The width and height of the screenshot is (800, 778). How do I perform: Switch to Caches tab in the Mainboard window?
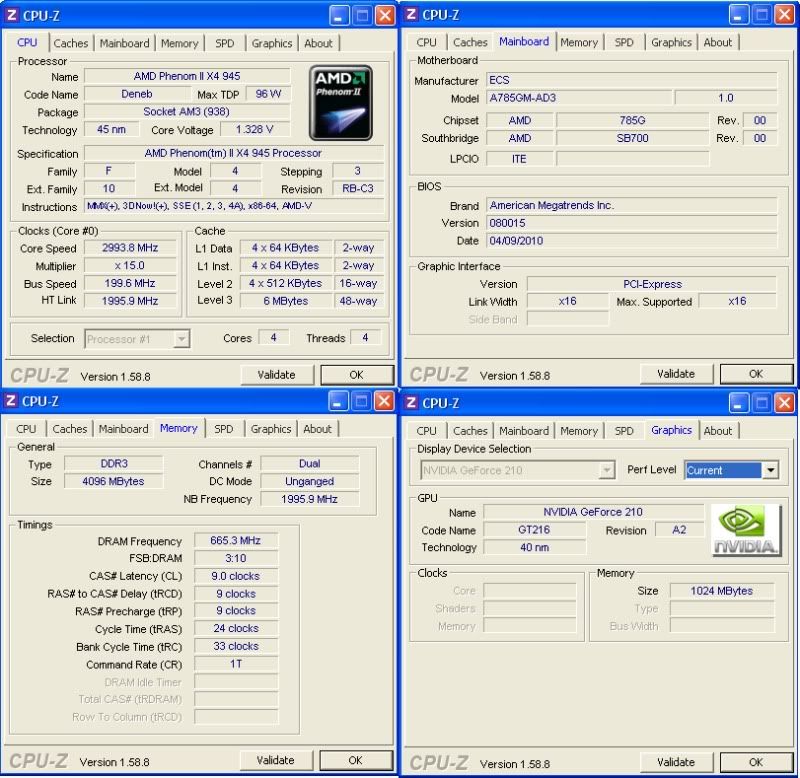point(470,42)
